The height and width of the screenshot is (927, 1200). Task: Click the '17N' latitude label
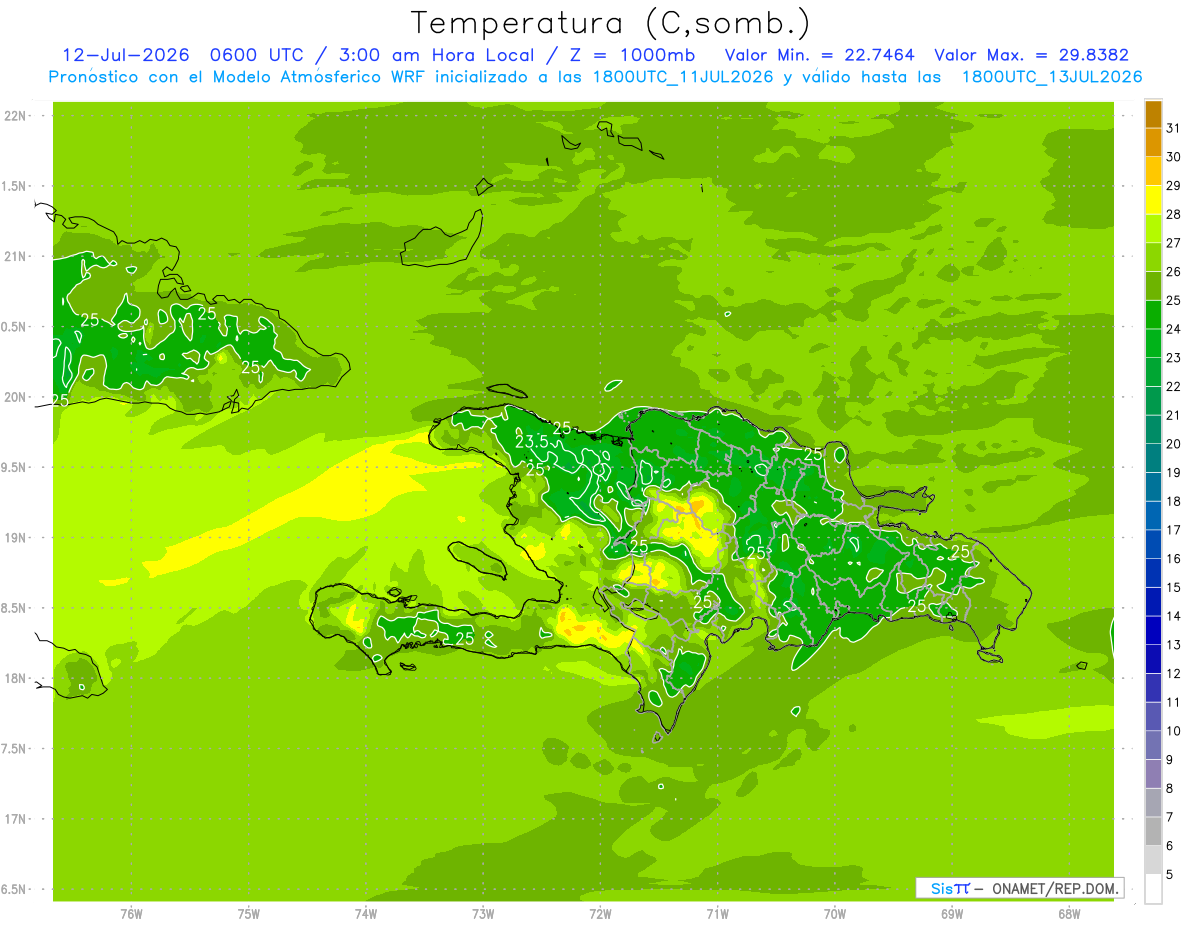point(16,819)
